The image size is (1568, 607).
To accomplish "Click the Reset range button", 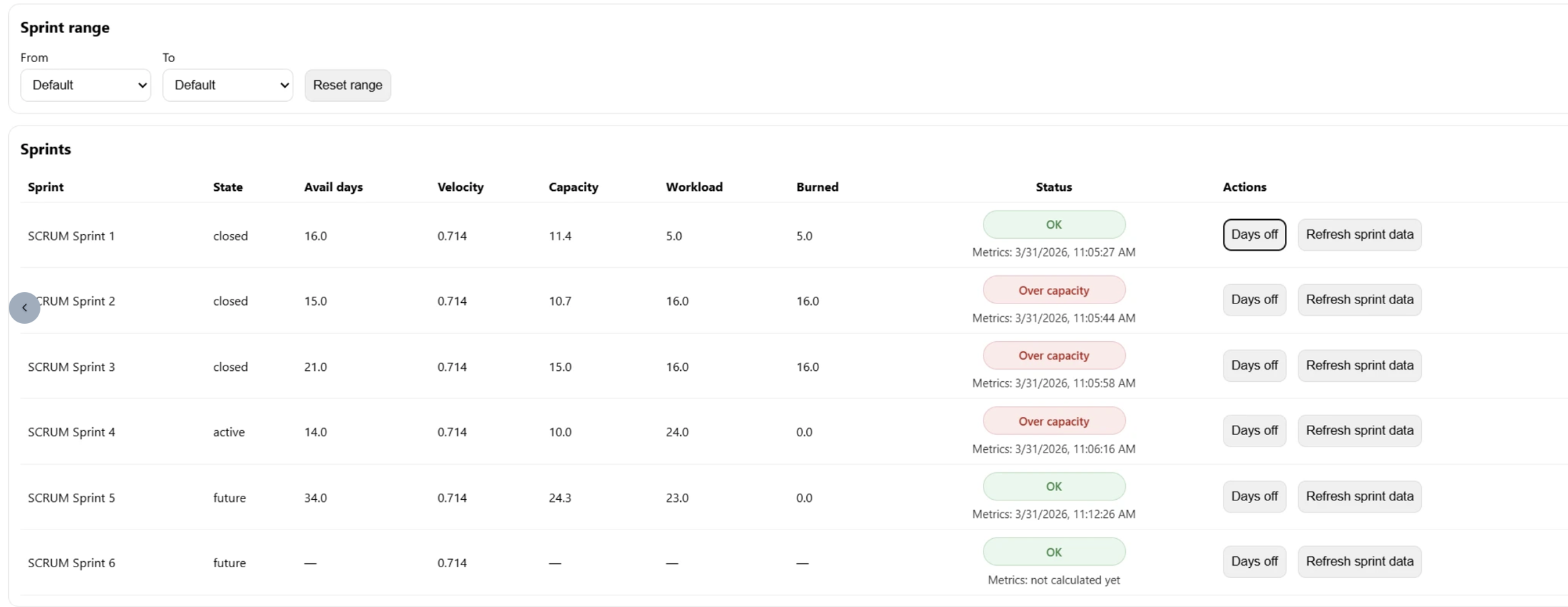I will pyautogui.click(x=347, y=85).
